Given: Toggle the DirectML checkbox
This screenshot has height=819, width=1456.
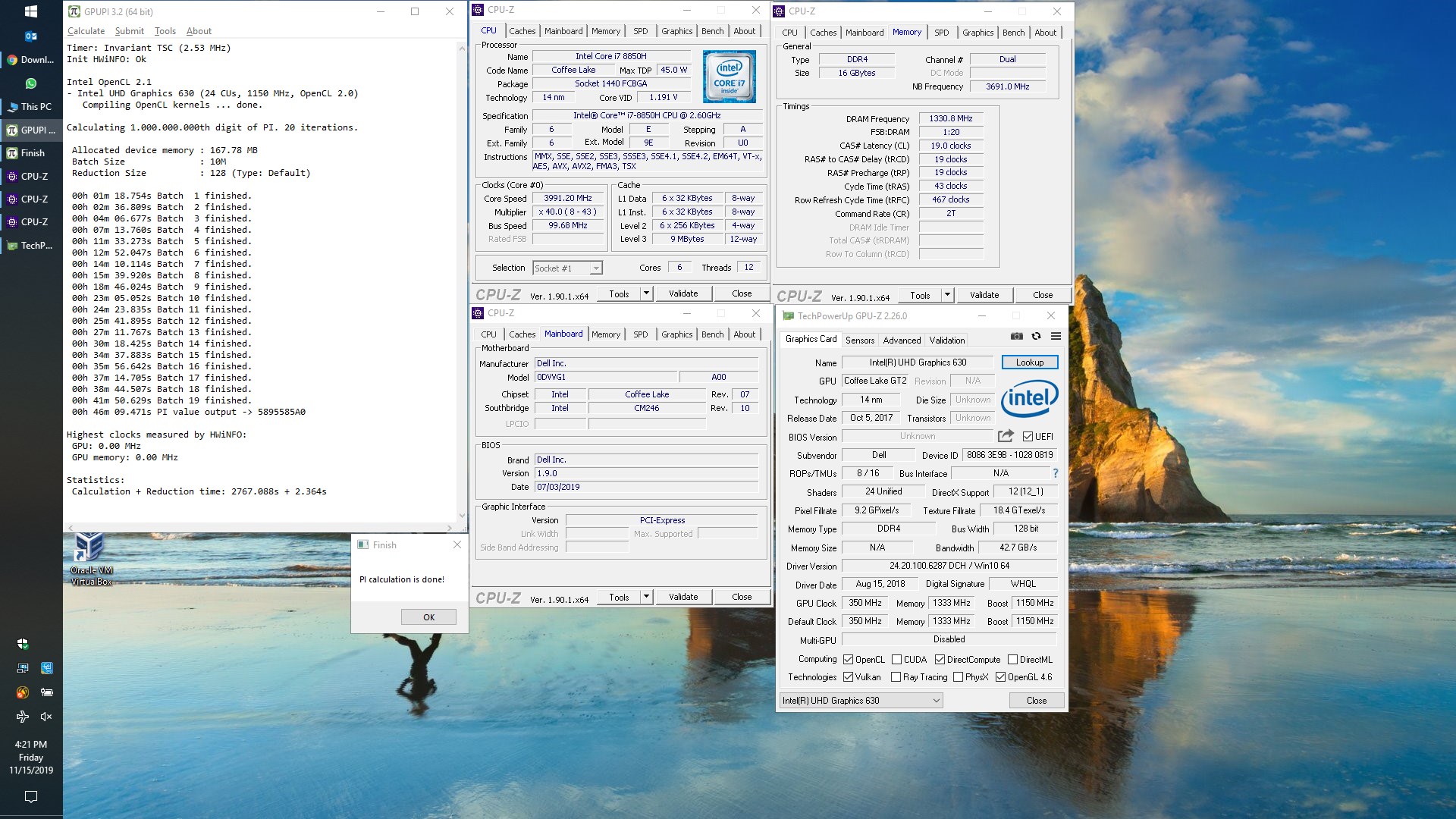Looking at the screenshot, I should (x=1012, y=660).
